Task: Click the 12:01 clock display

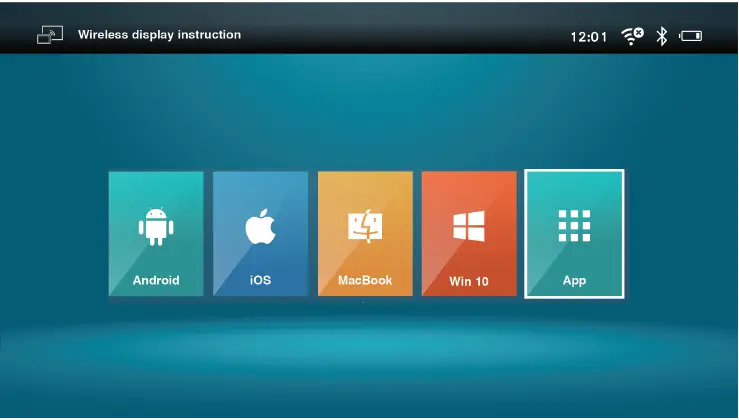Action: (589, 37)
